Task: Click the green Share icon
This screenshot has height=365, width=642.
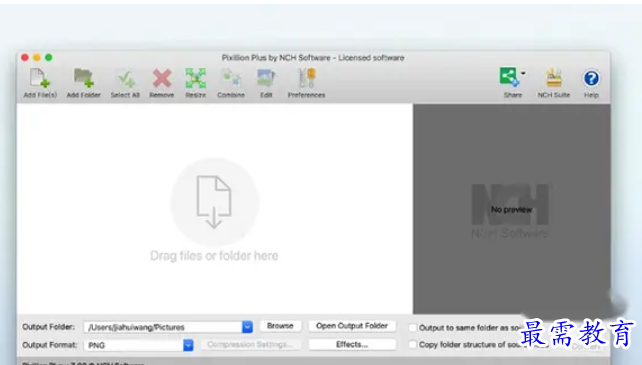Action: click(x=509, y=77)
